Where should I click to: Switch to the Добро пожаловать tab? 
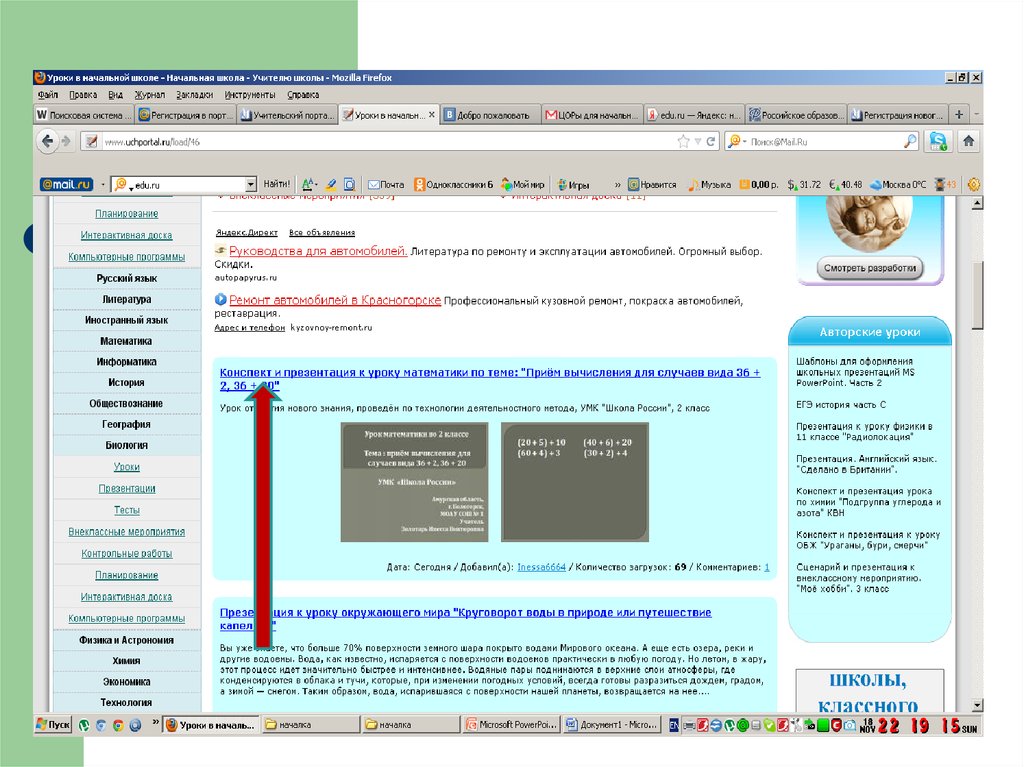click(492, 115)
